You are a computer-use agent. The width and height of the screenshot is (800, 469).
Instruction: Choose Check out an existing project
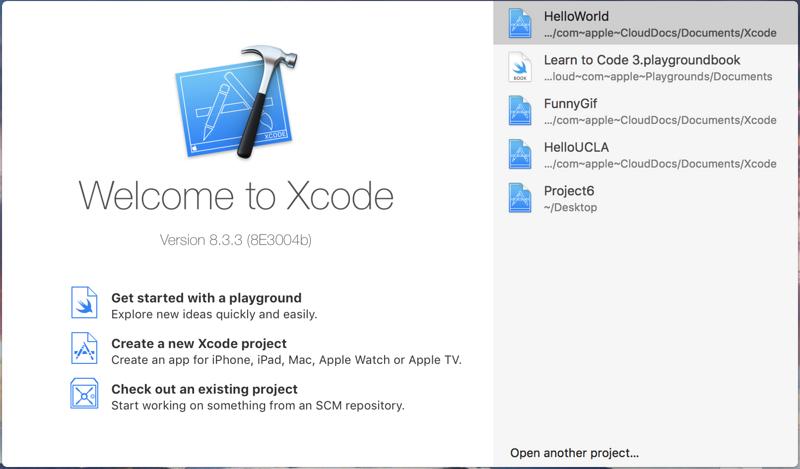pyautogui.click(x=204, y=389)
